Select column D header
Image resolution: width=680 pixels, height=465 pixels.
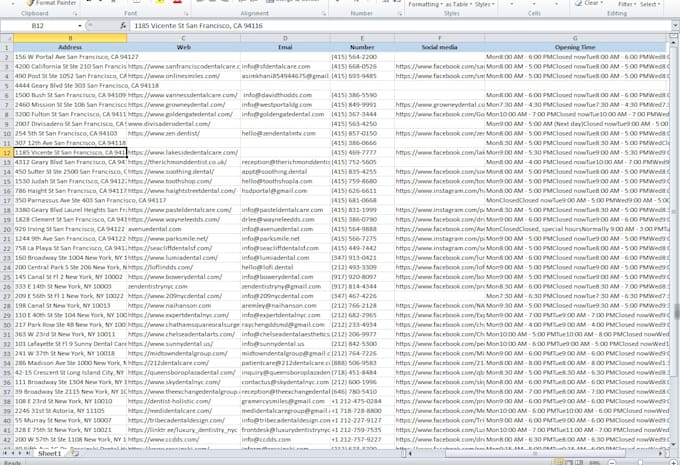[285, 38]
